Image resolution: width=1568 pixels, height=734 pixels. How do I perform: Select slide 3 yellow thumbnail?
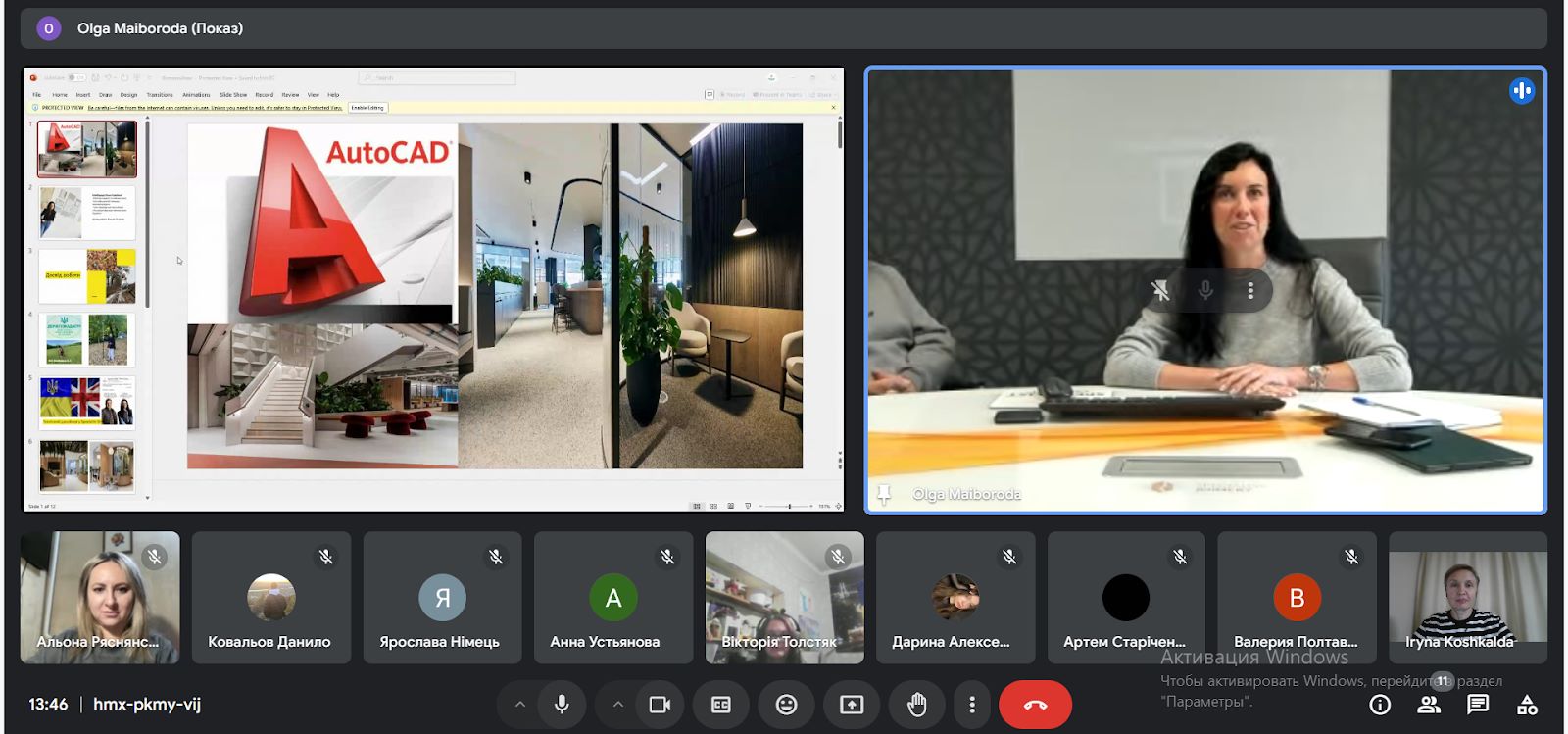pos(87,275)
